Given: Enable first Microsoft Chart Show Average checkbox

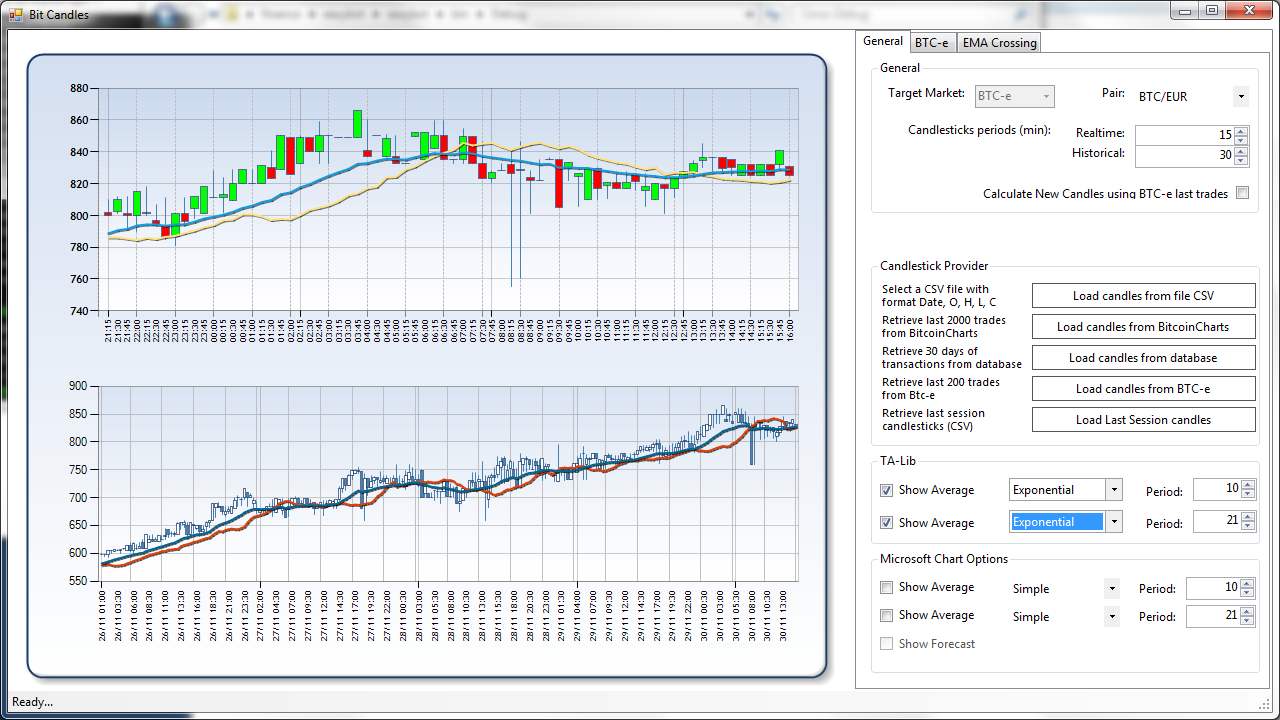Looking at the screenshot, I should pos(886,587).
